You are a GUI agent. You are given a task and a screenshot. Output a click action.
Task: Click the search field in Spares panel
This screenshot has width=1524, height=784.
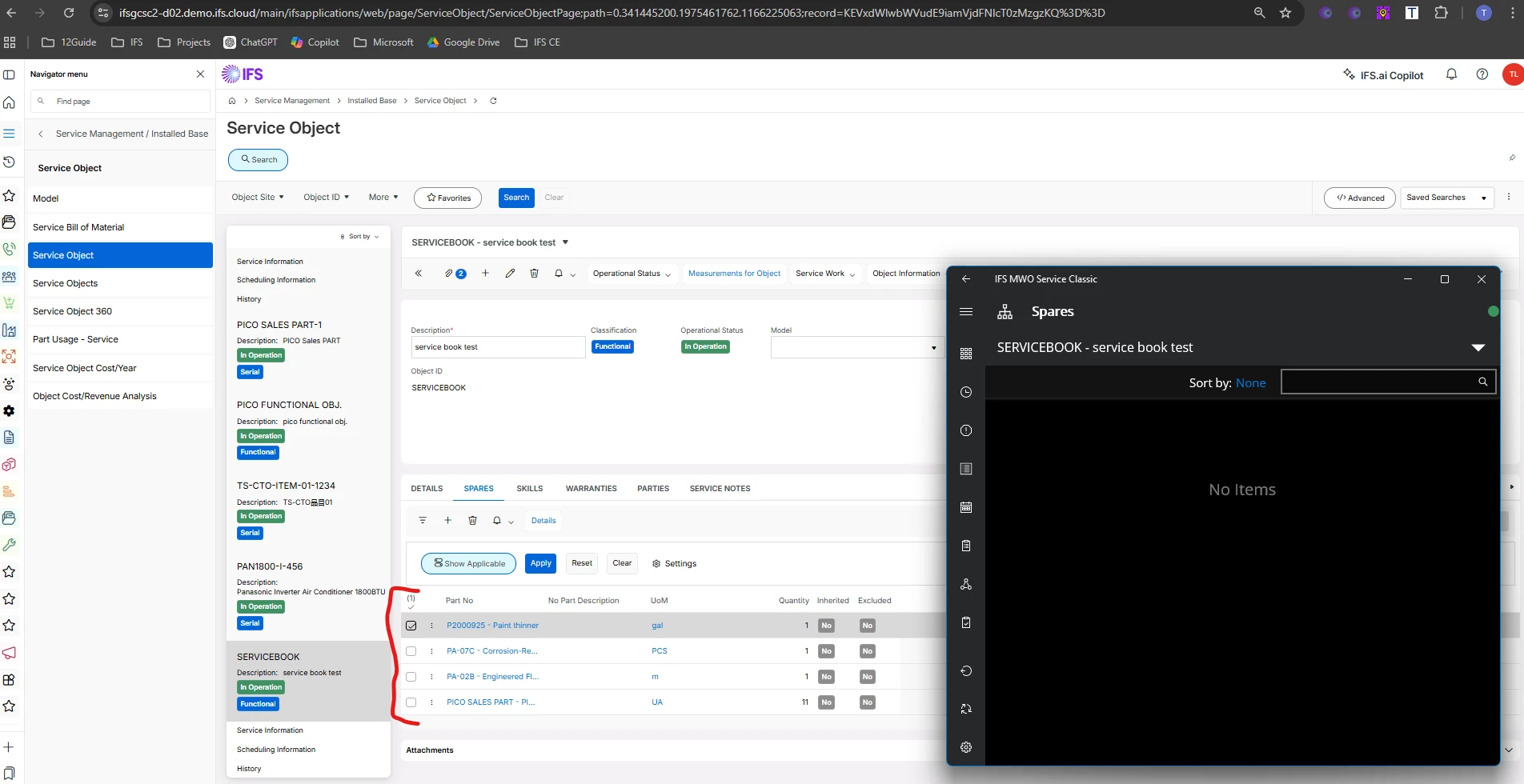(1378, 382)
